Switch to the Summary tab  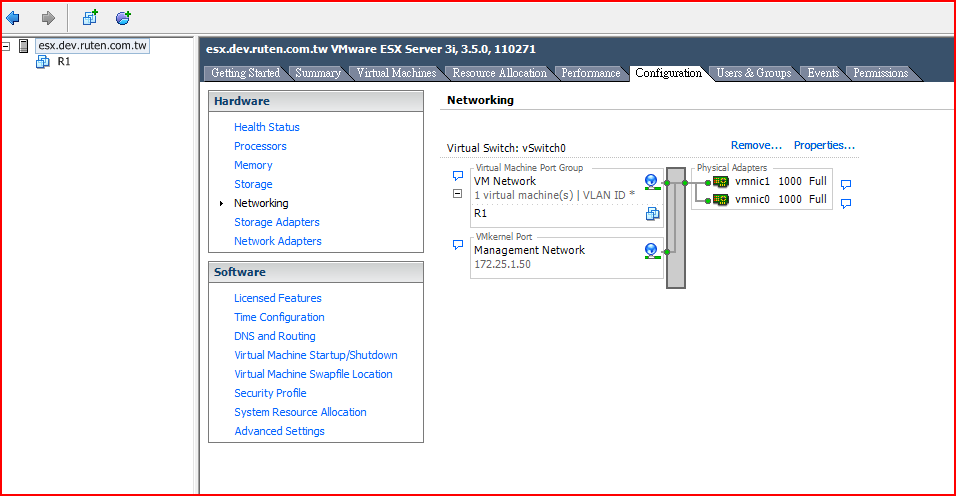[318, 73]
